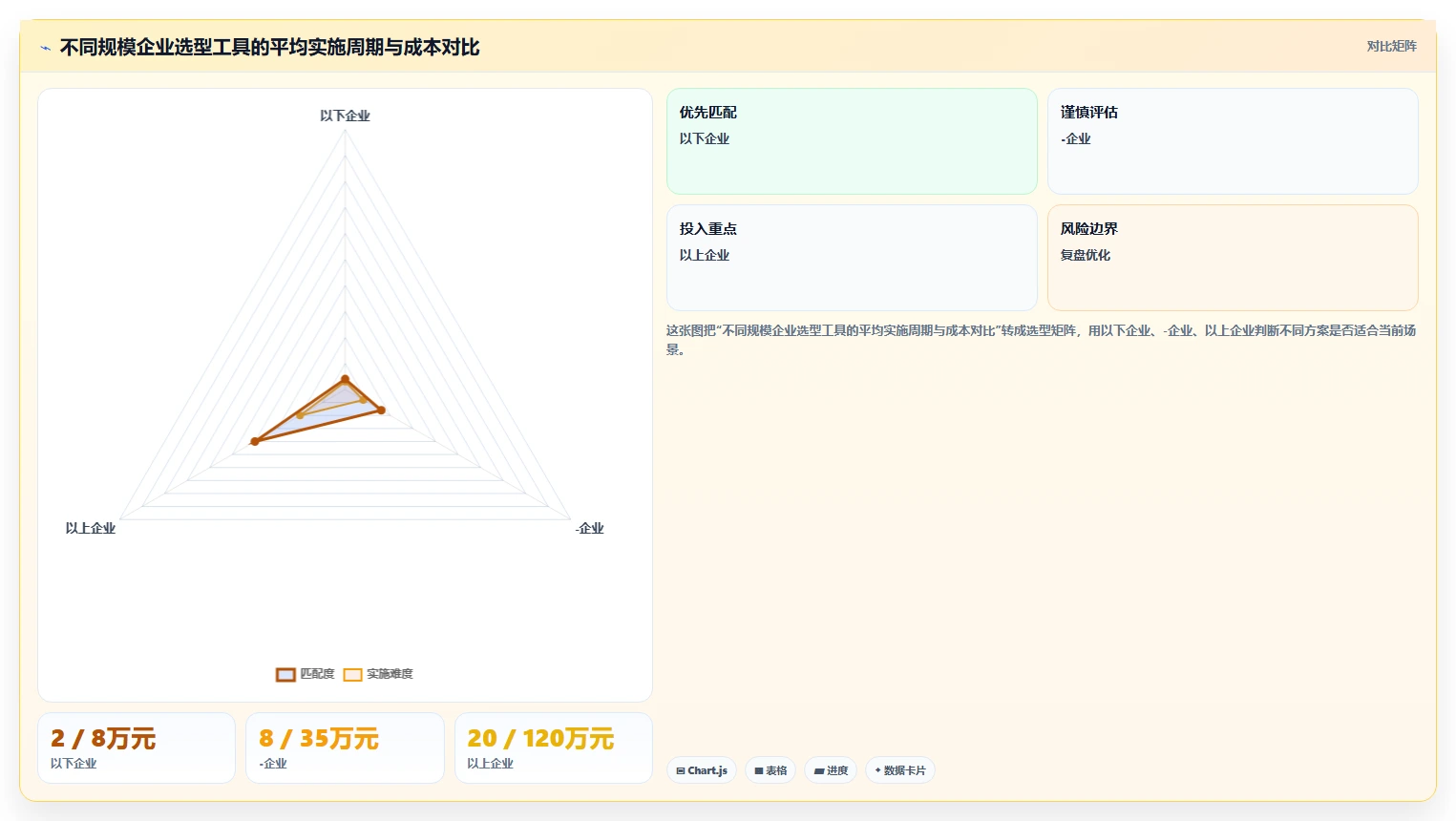Click the description paragraph below the cards
The width and height of the screenshot is (1456, 821).
pyautogui.click(x=1042, y=340)
